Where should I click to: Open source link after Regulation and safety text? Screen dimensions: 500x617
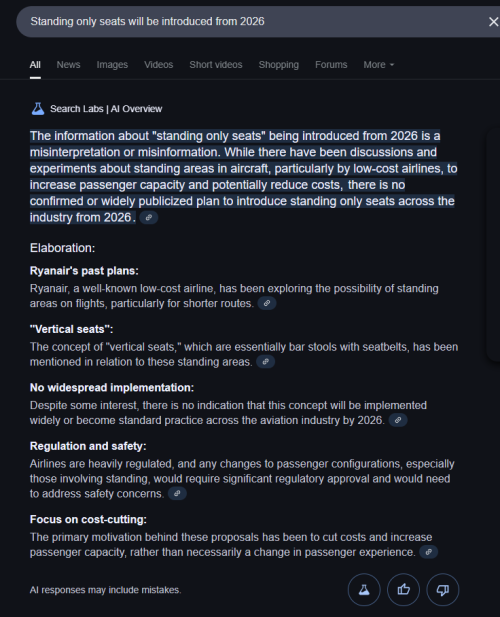click(177, 493)
